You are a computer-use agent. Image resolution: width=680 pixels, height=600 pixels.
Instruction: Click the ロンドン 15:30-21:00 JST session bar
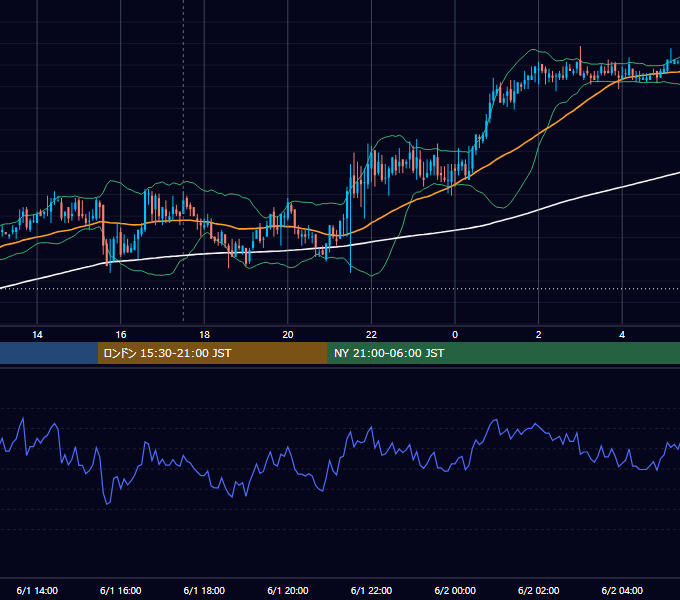click(x=212, y=353)
